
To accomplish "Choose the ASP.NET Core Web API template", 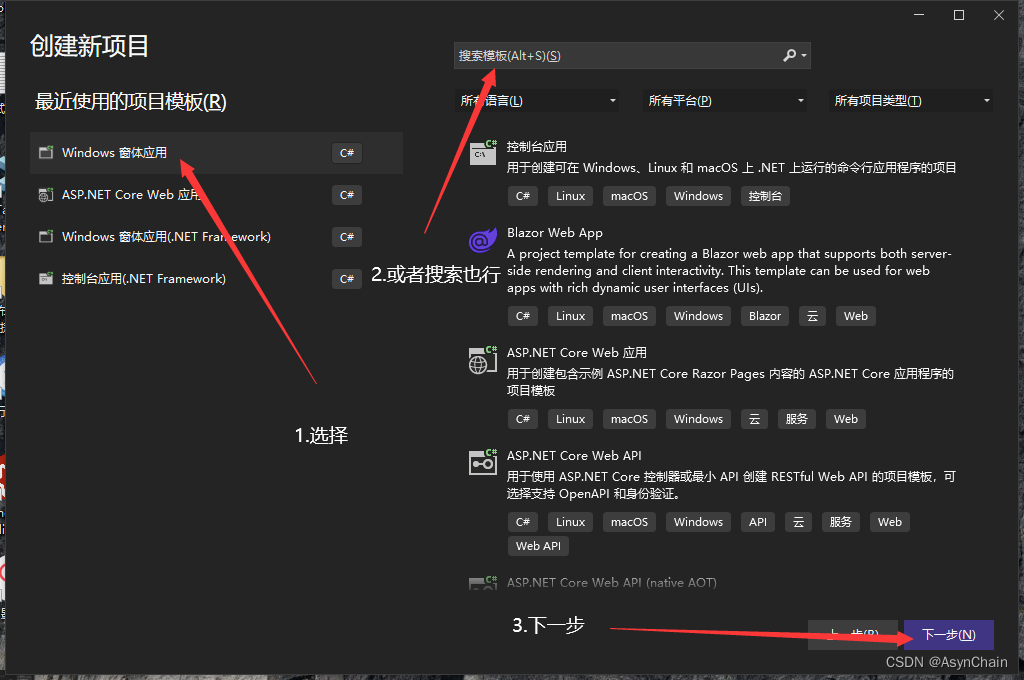I will pos(574,456).
